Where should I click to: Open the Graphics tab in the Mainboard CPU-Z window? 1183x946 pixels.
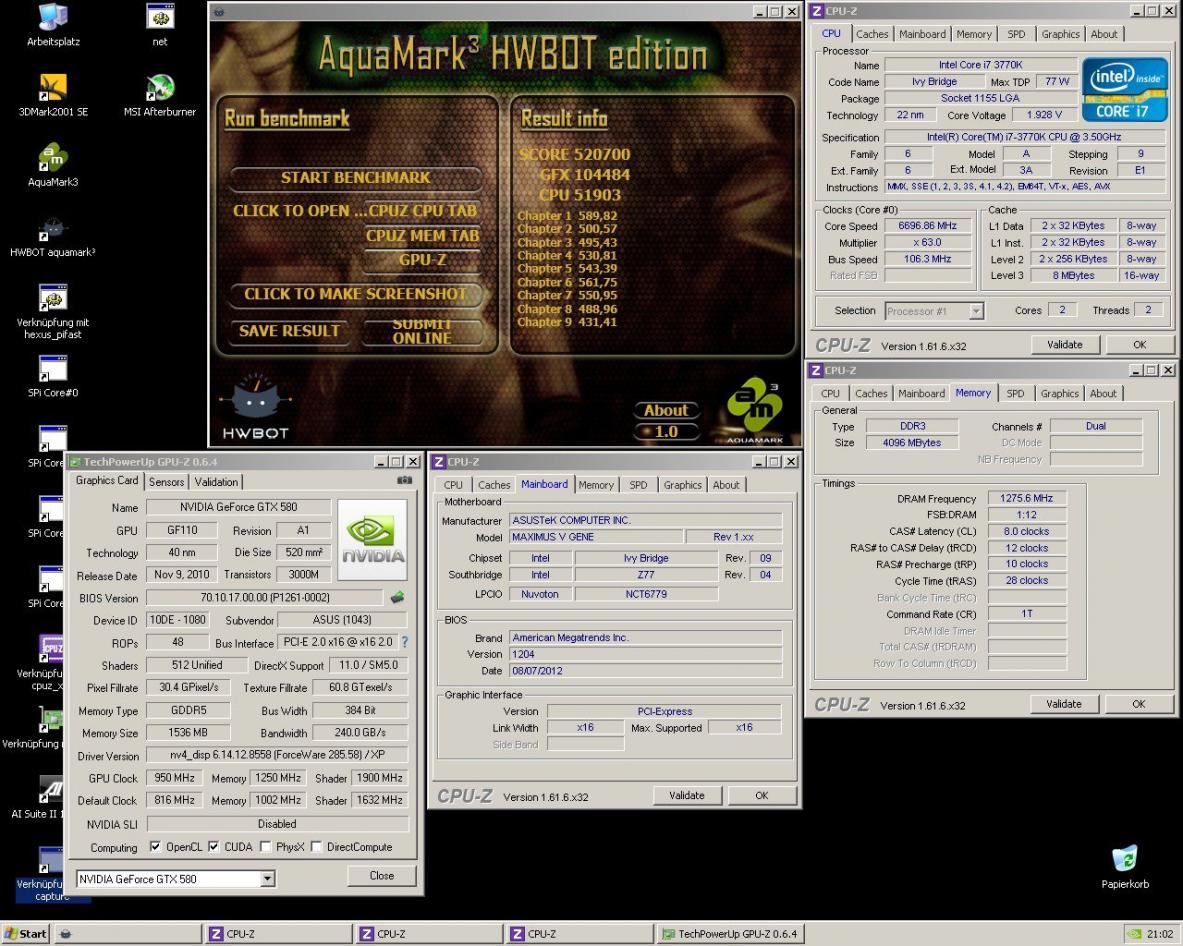682,484
